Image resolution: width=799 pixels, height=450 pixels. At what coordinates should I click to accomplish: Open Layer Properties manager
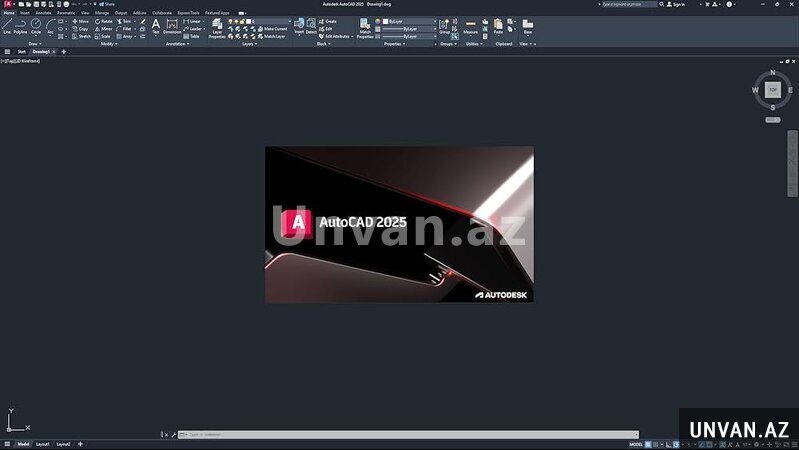pos(217,29)
